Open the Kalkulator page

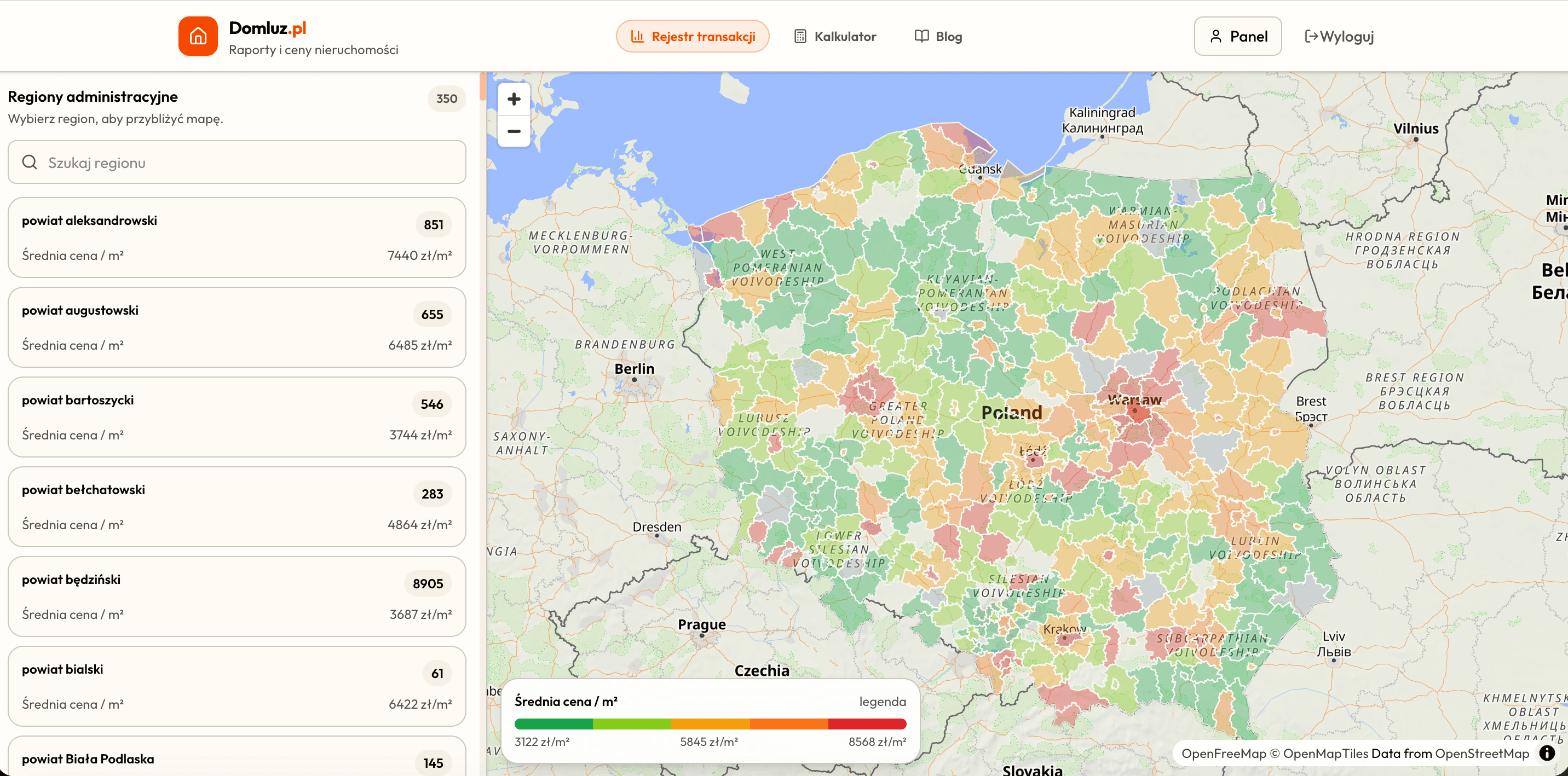pyautogui.click(x=835, y=37)
